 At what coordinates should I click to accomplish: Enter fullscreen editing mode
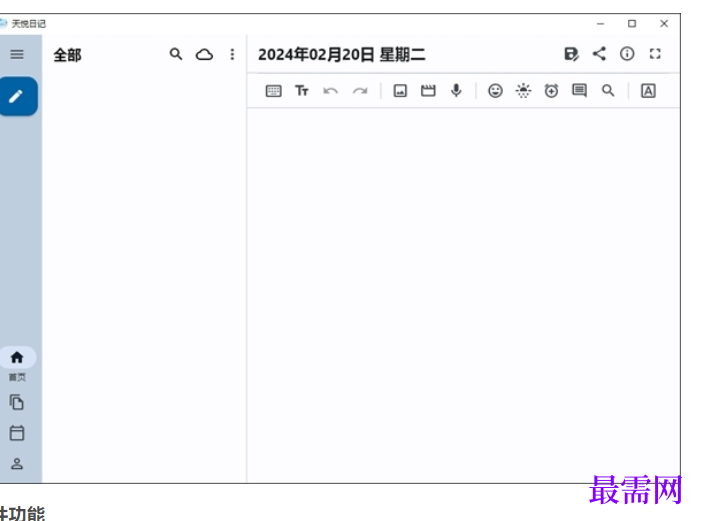[x=655, y=54]
